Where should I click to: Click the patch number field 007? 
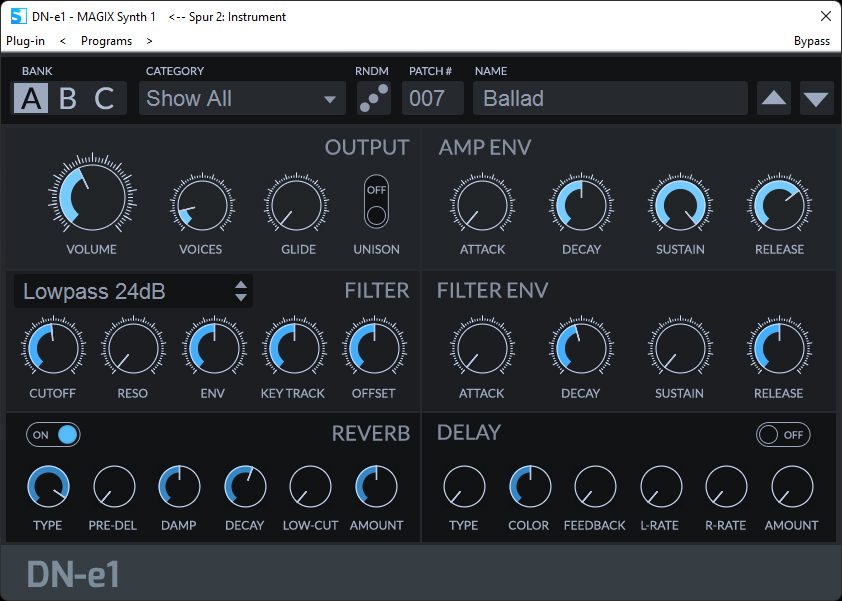click(433, 98)
